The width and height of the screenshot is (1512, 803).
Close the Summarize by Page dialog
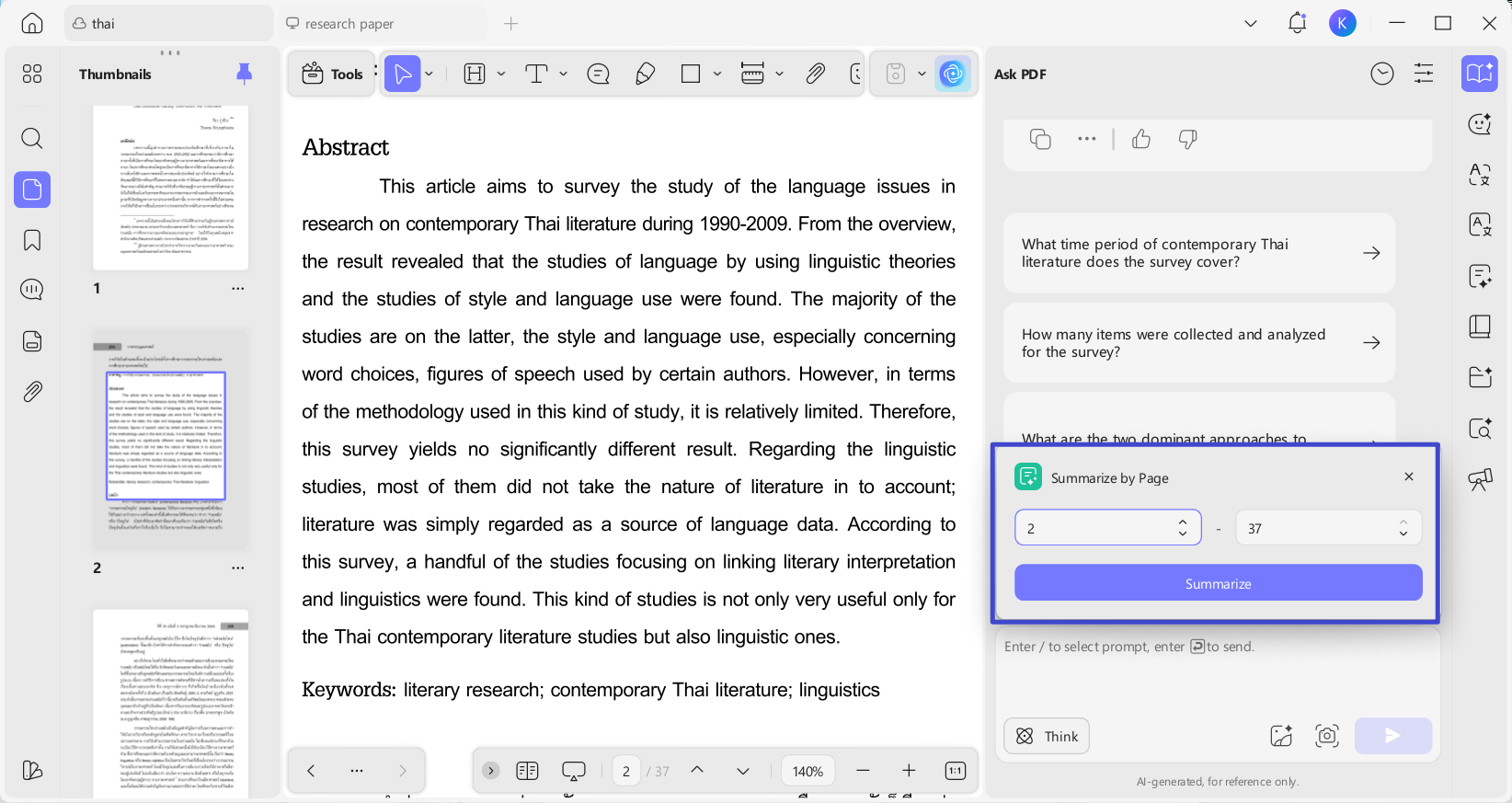point(1409,476)
